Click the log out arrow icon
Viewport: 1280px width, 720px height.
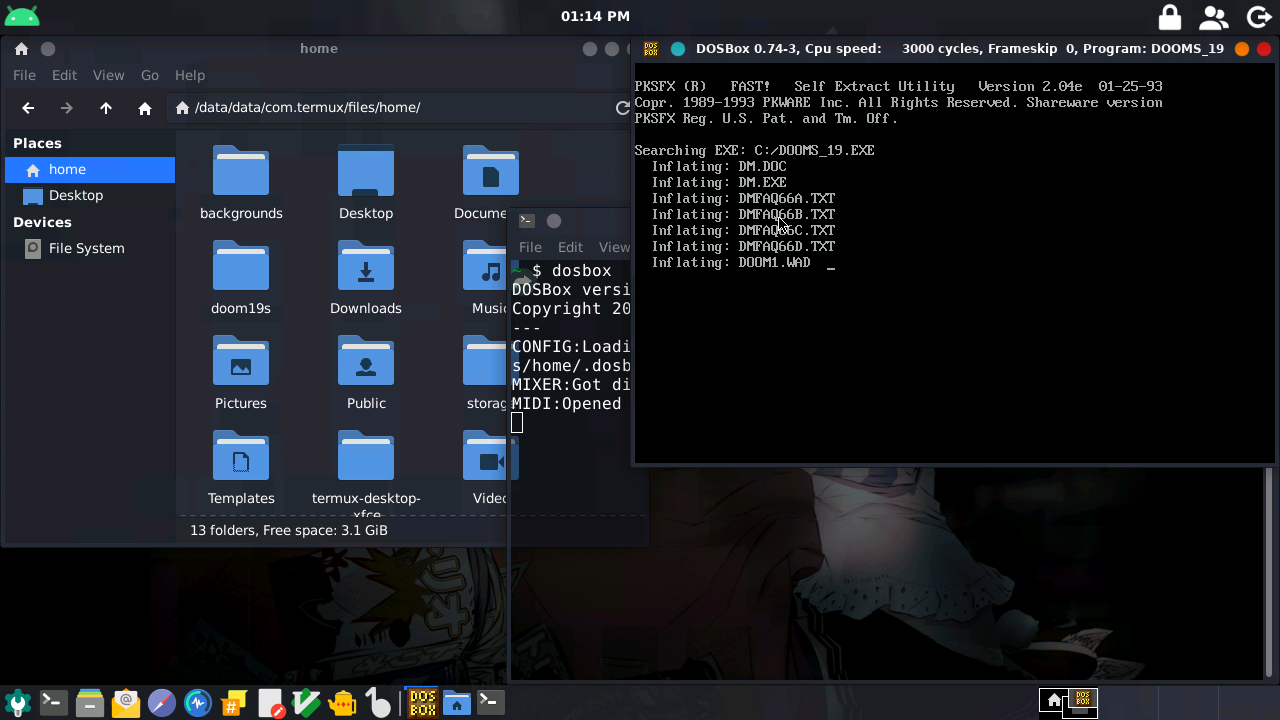[1259, 17]
